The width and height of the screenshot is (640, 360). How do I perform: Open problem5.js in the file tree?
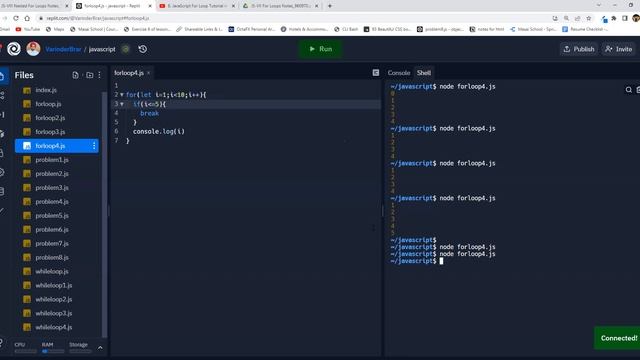[x=57, y=216]
